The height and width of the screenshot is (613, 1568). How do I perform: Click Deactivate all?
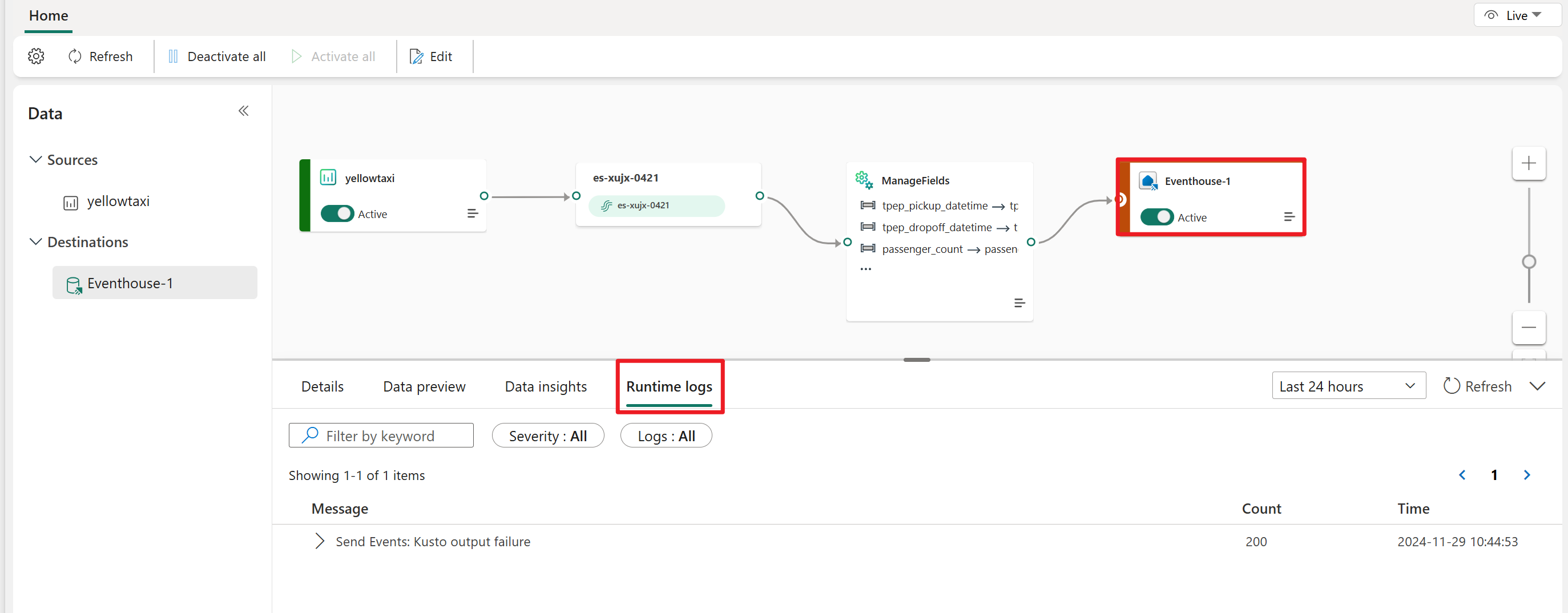[x=217, y=56]
